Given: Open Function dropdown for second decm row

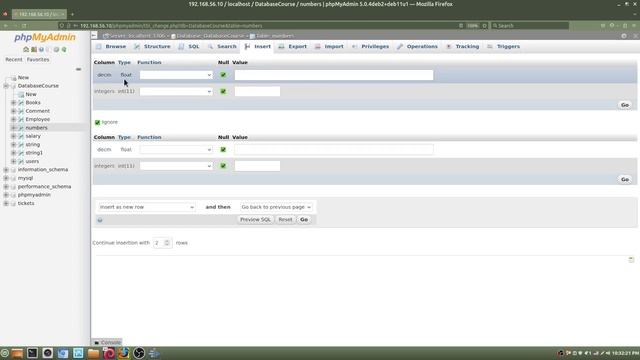Looking at the screenshot, I should (x=176, y=149).
